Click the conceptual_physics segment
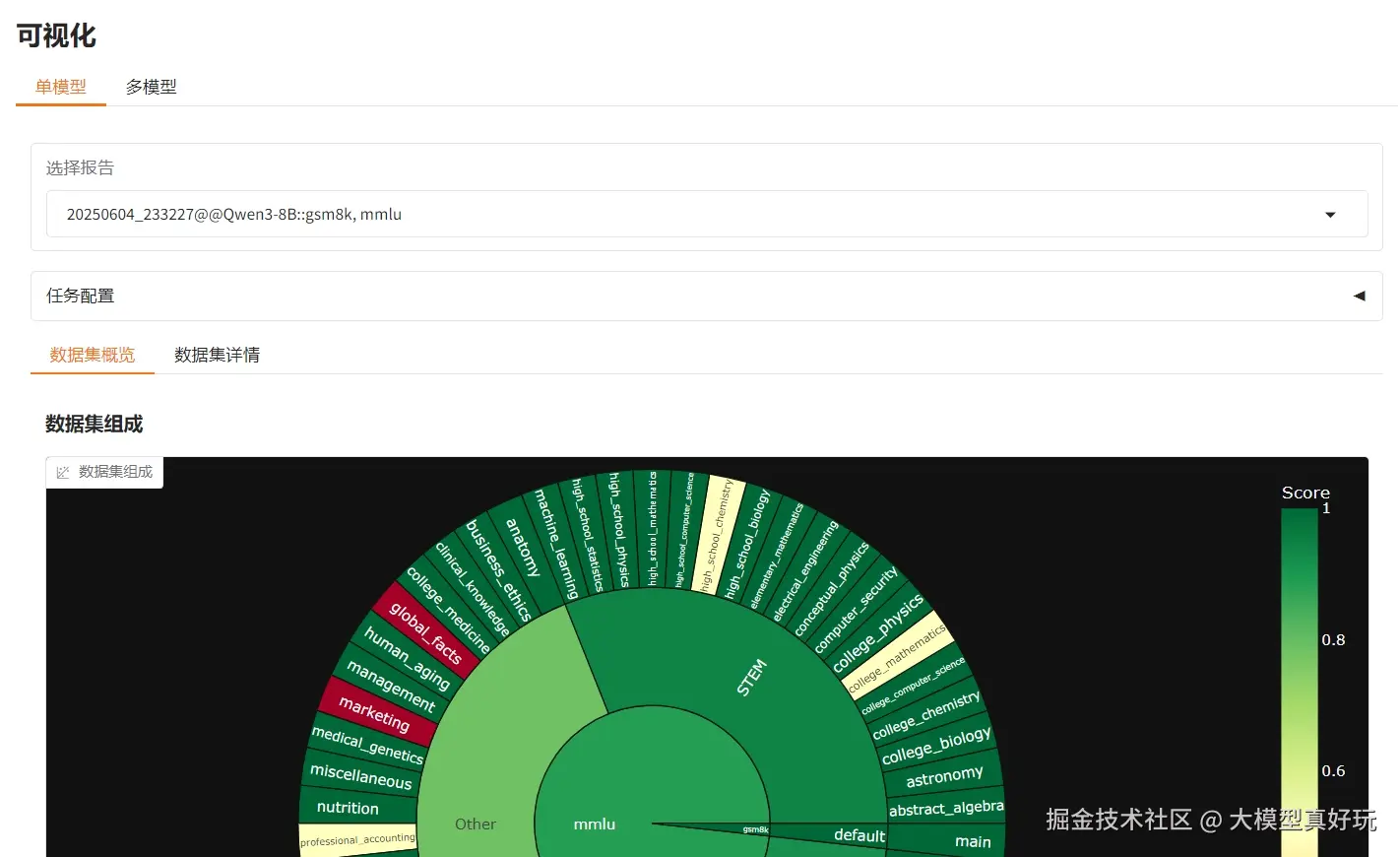1400x857 pixels. (x=832, y=588)
